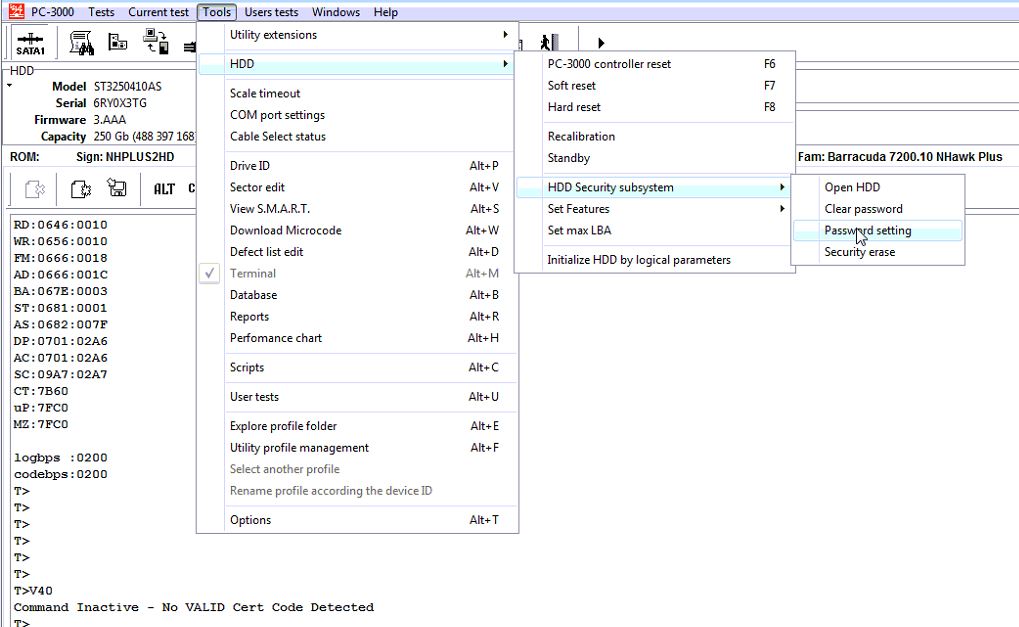Click the computer-to-drive transfer toolbar icon
Viewport: 1019px width, 627px height.
[156, 42]
